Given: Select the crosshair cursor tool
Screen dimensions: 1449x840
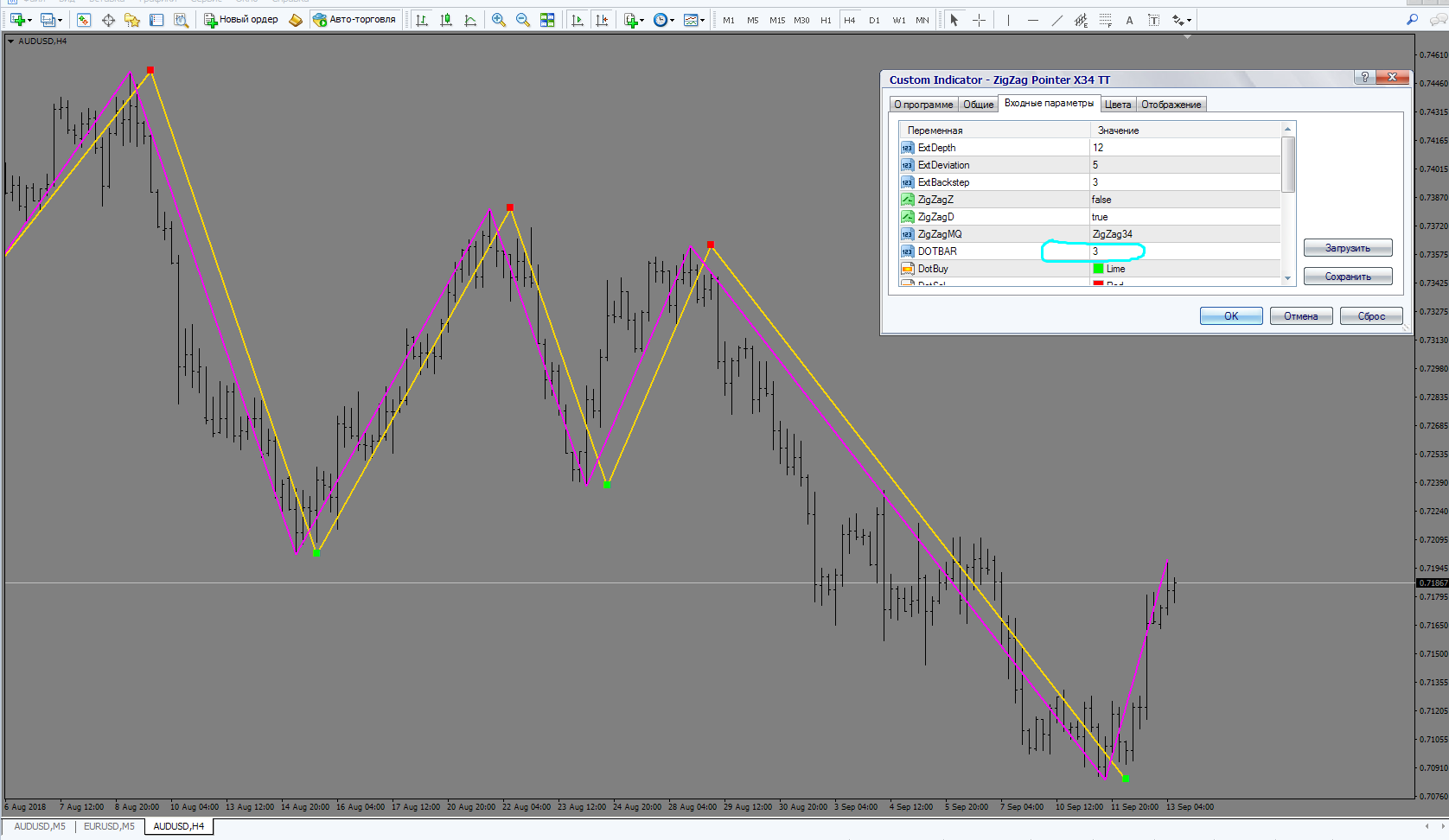Looking at the screenshot, I should pyautogui.click(x=979, y=20).
